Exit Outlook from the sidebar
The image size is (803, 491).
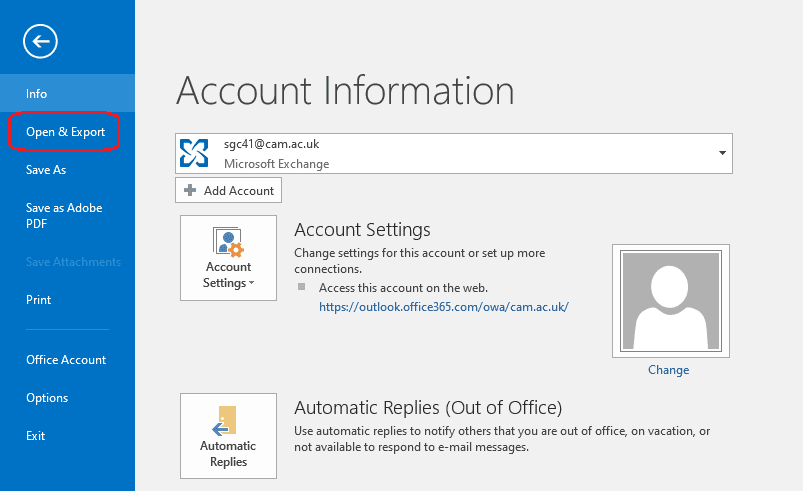(x=36, y=436)
